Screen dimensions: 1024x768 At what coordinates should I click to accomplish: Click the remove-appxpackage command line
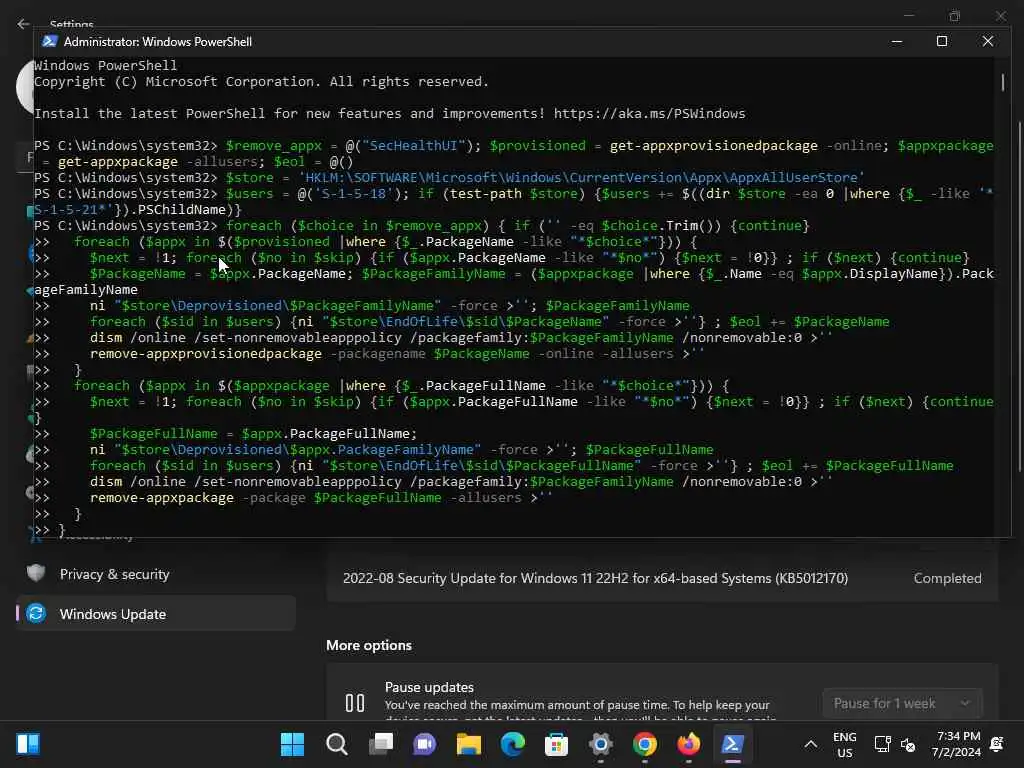(321, 498)
